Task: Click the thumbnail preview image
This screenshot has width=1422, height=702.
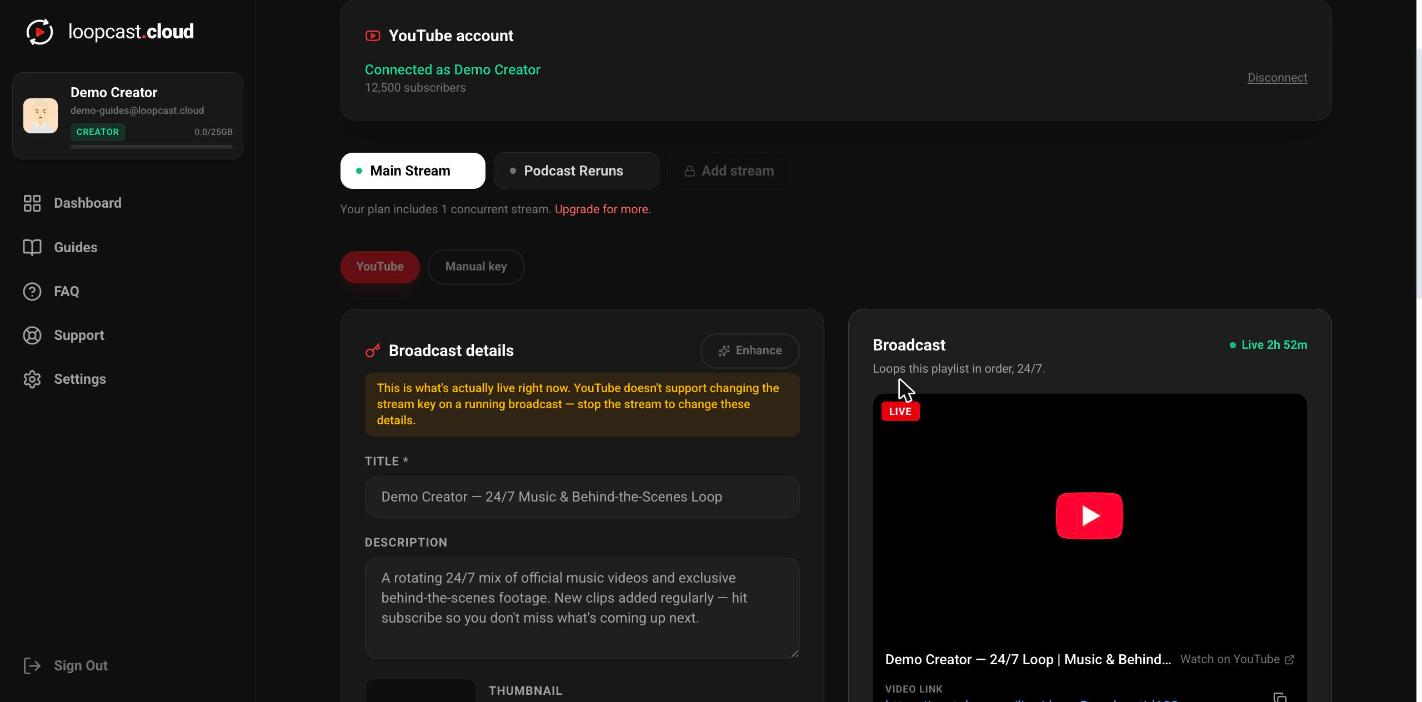Action: 421,690
